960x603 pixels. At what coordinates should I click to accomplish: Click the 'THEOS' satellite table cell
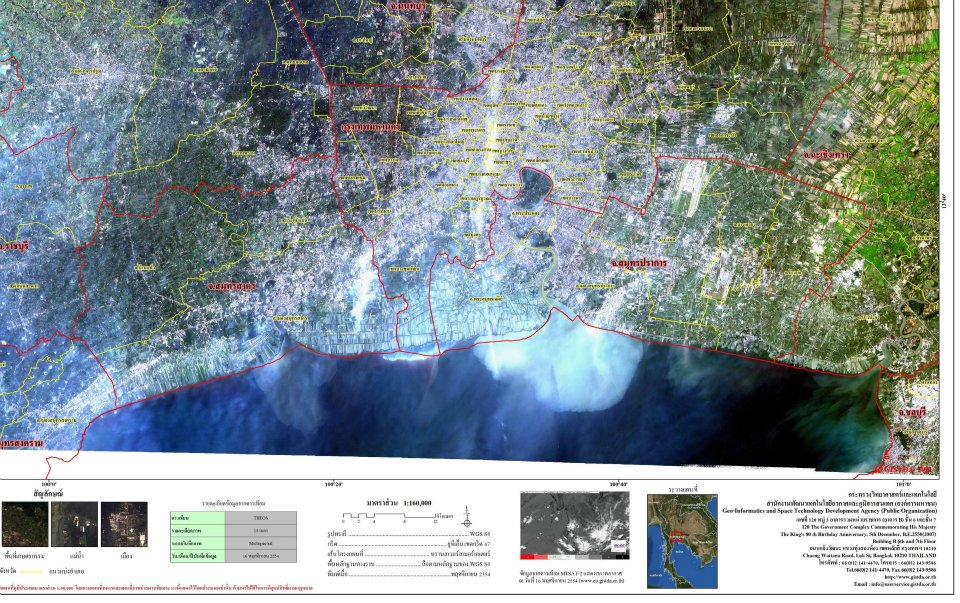[261, 518]
